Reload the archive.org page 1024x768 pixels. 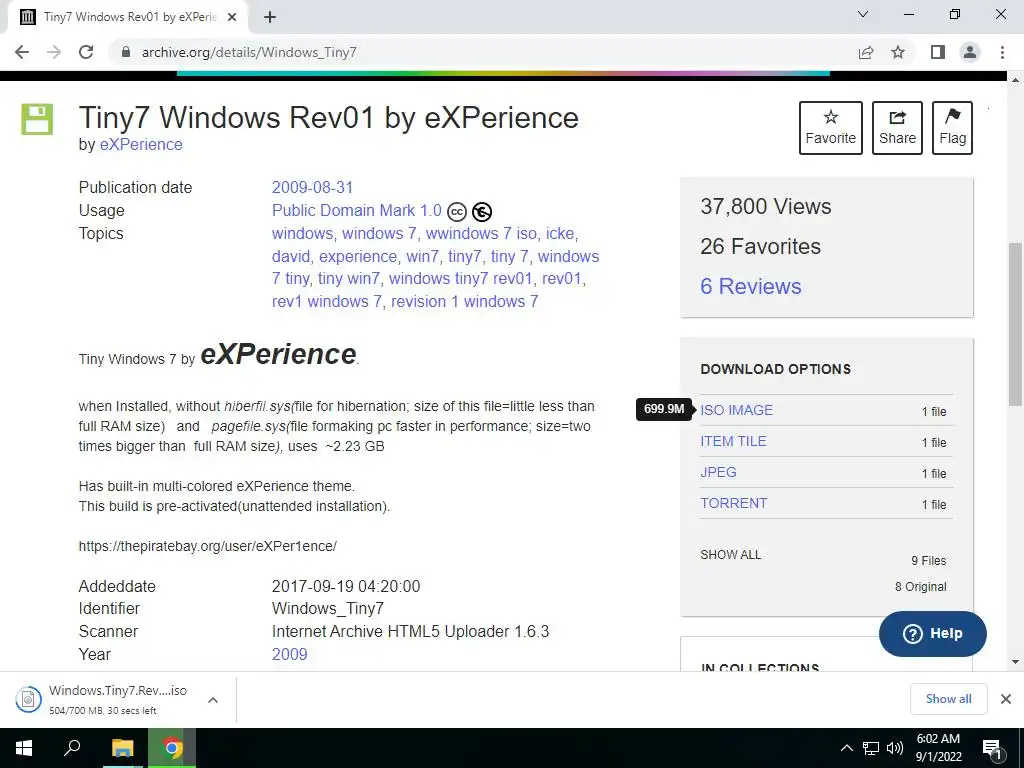(86, 52)
